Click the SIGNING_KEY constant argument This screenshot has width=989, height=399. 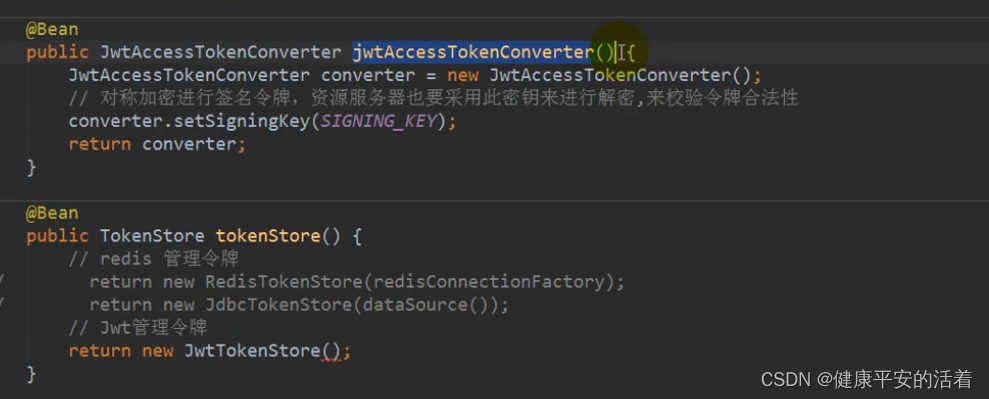click(378, 121)
